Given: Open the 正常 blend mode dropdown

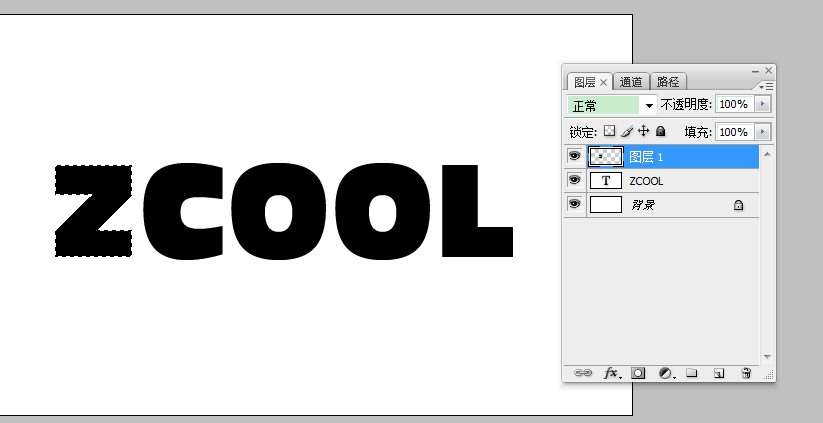Looking at the screenshot, I should [649, 105].
